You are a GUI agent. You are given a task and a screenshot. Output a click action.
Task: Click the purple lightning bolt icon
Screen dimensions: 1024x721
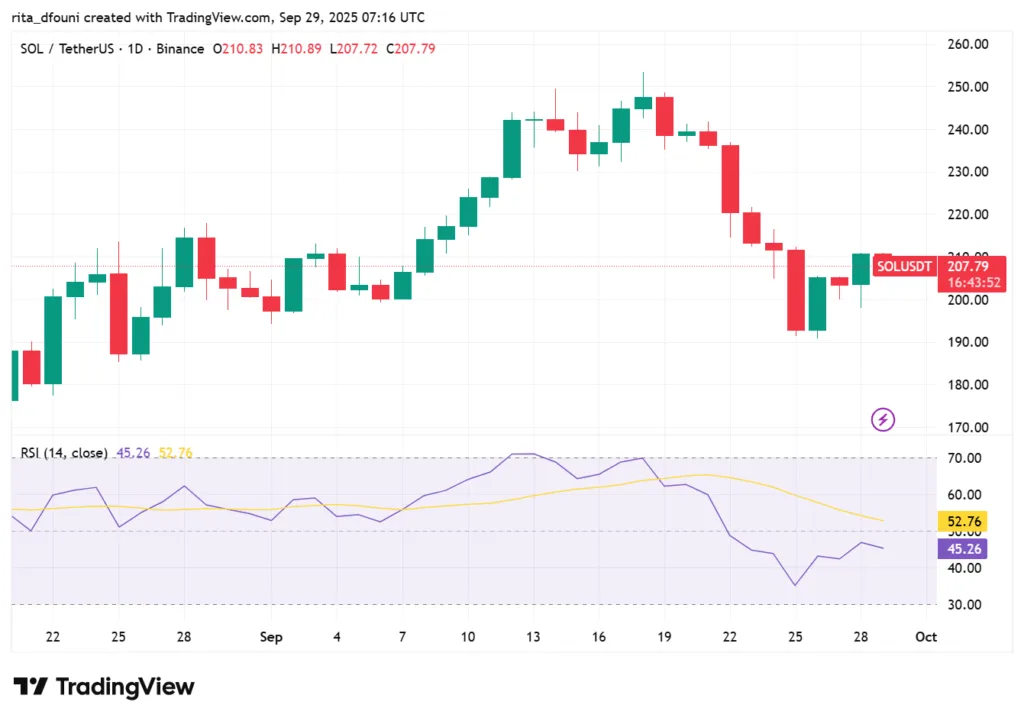pyautogui.click(x=883, y=420)
